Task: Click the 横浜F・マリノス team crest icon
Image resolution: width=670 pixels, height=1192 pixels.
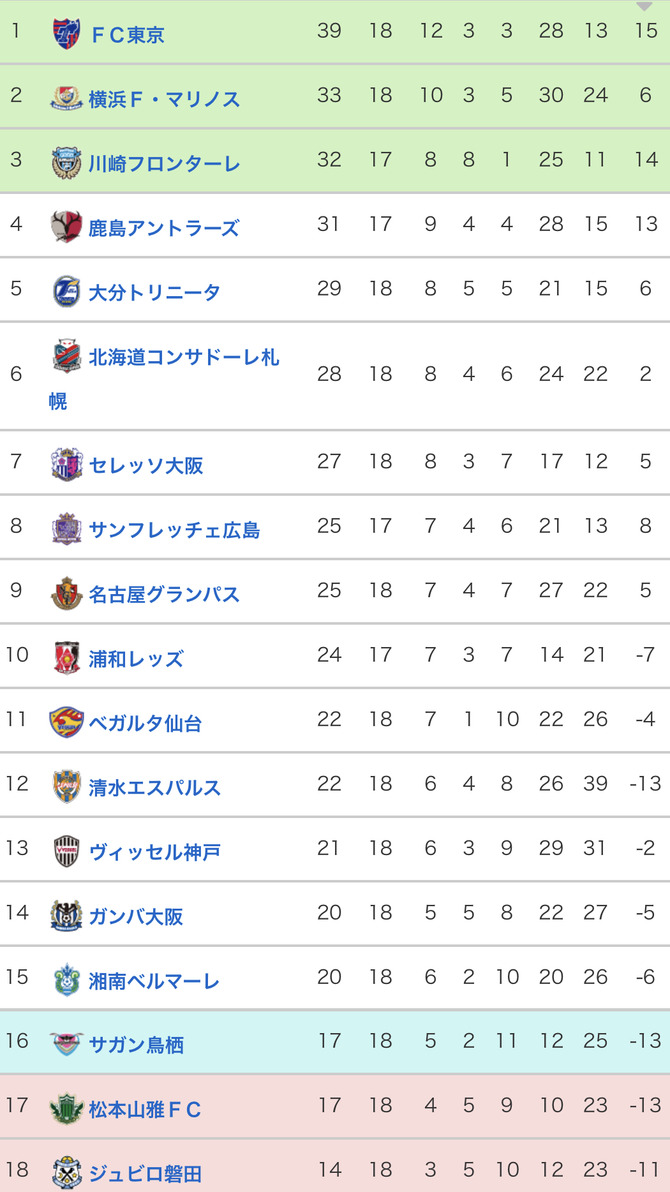Action: click(66, 98)
